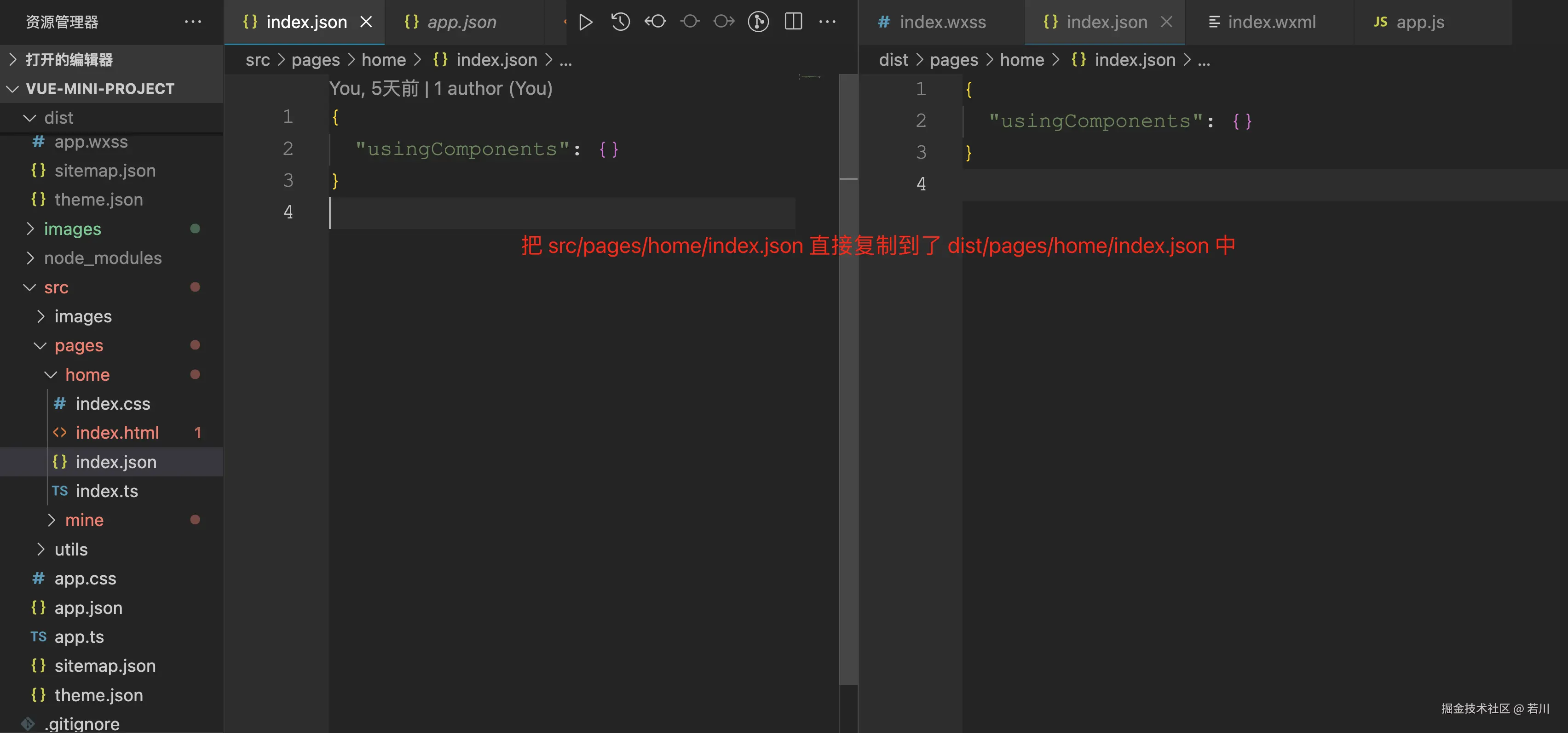
Task: Select index.ts in the explorer
Action: 107,491
